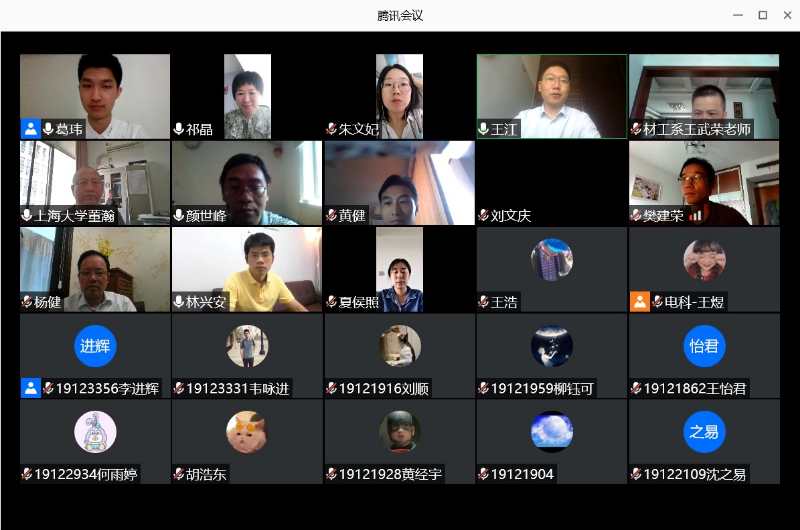Click the microphone icon next to 祁晶
The image size is (800, 530).
(179, 129)
